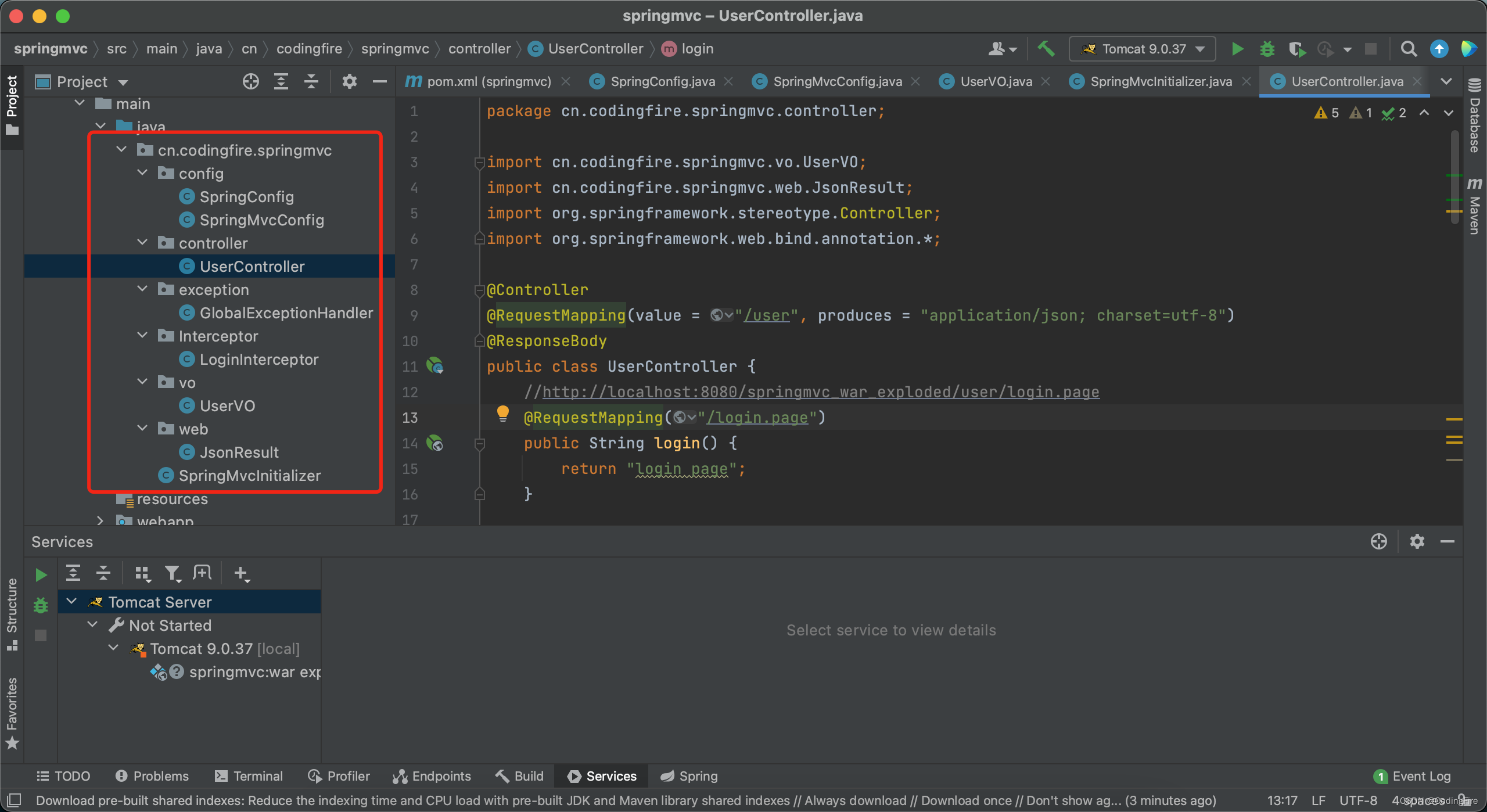Toggle the Maven tool window on right

[1475, 206]
